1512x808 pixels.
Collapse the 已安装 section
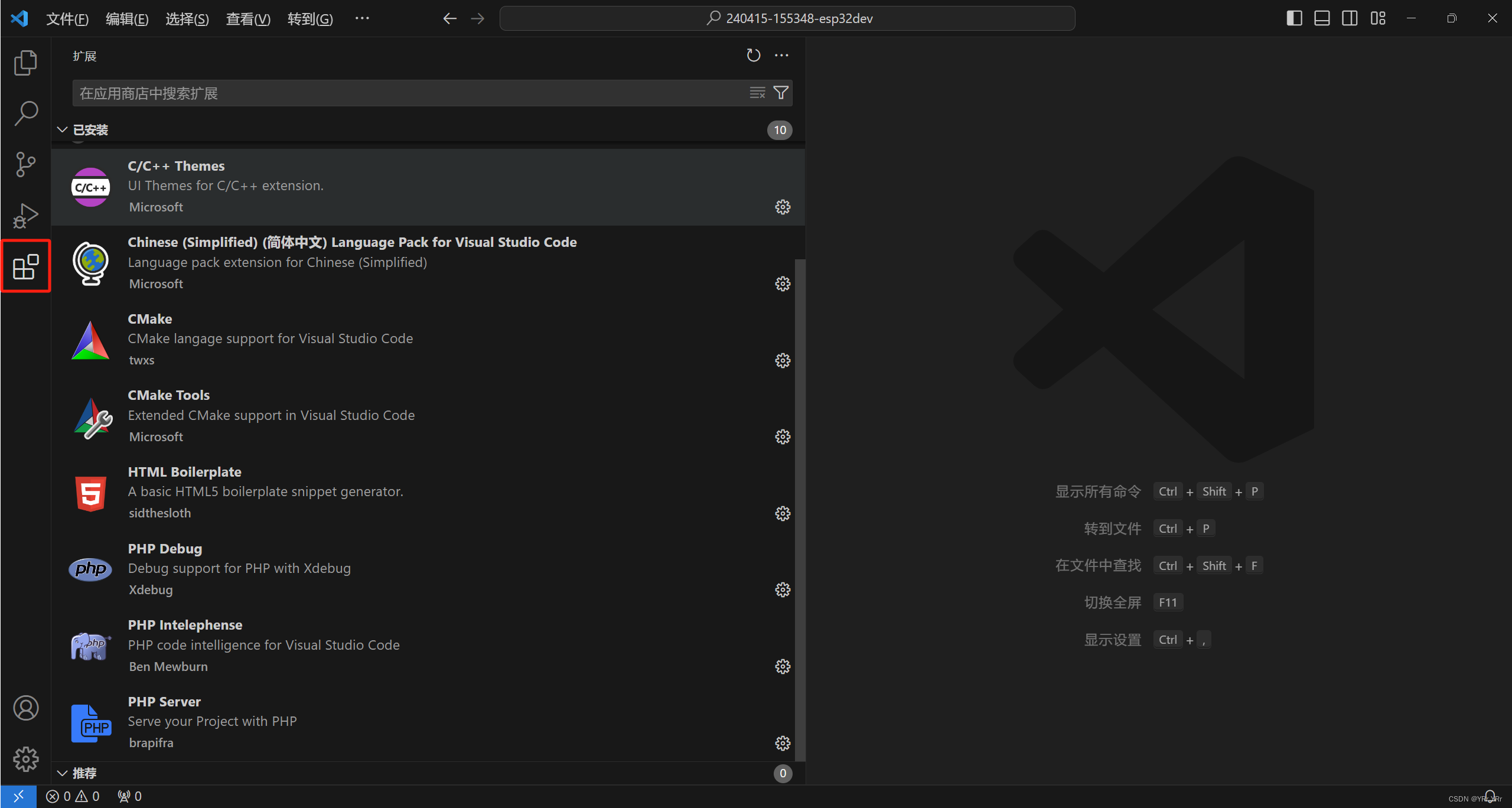pyautogui.click(x=83, y=130)
